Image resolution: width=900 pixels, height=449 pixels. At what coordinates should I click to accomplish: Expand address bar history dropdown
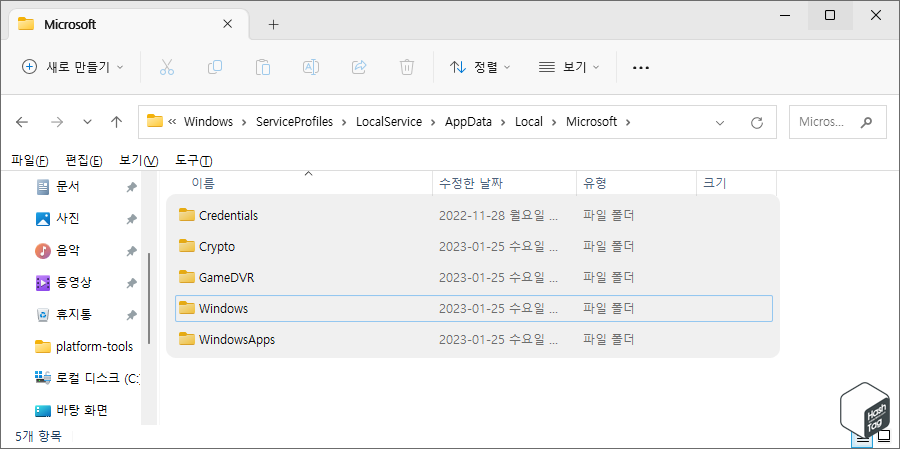tap(720, 122)
